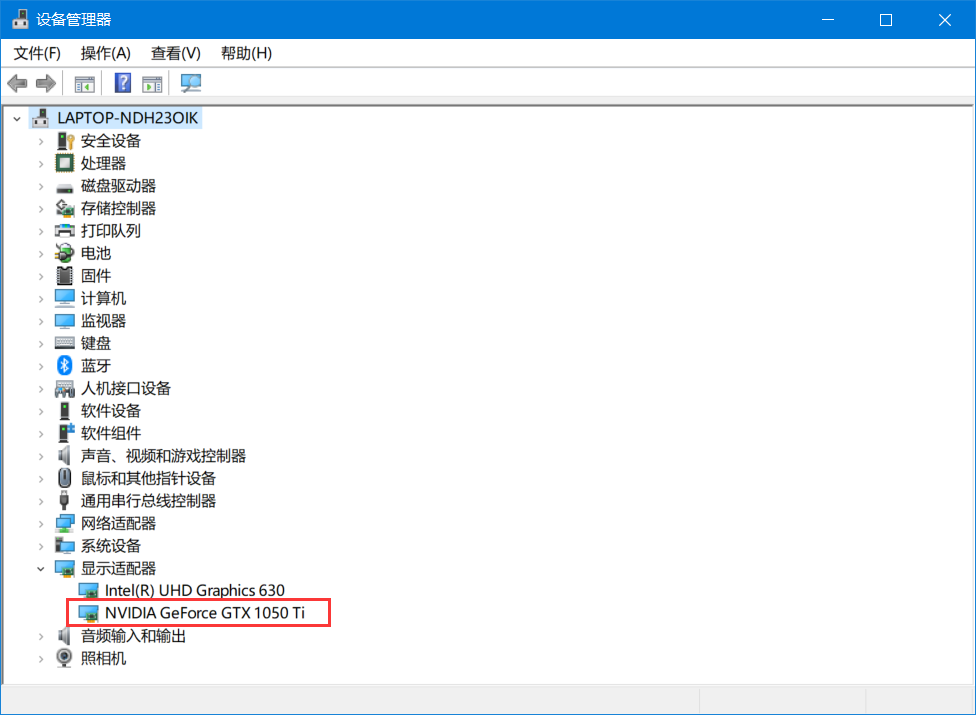This screenshot has width=976, height=715.
Task: Click the 存储控制器 icon
Action: click(65, 208)
